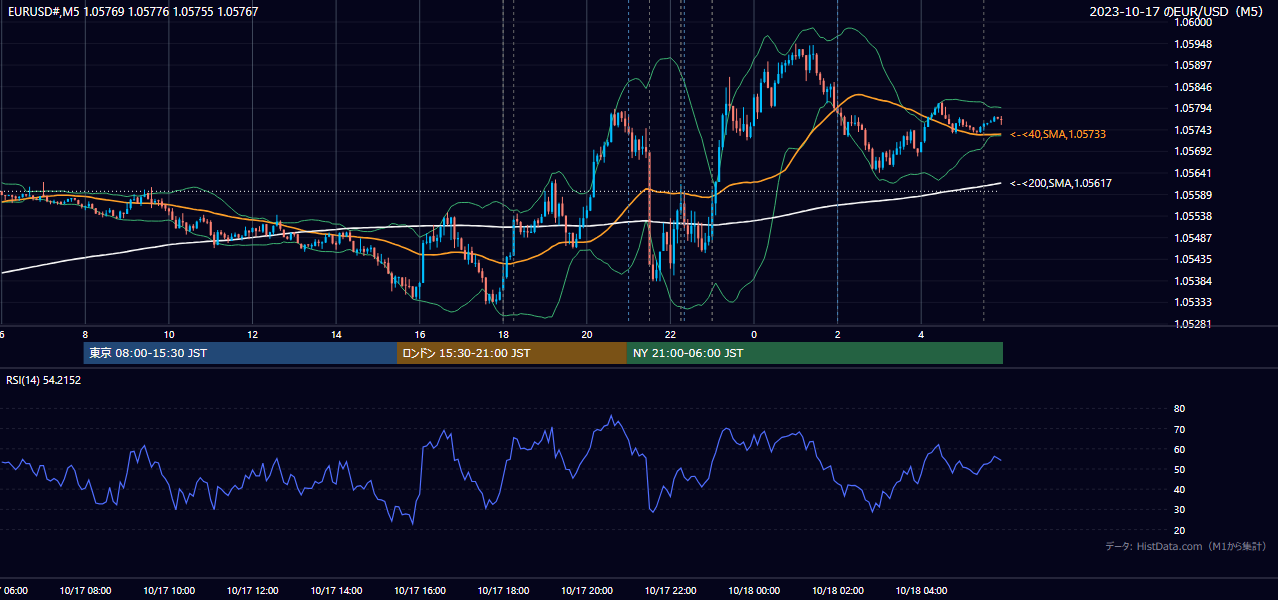This screenshot has height=600, width=1278.
Task: Click price axis value 1.05281
Action: [1192, 324]
